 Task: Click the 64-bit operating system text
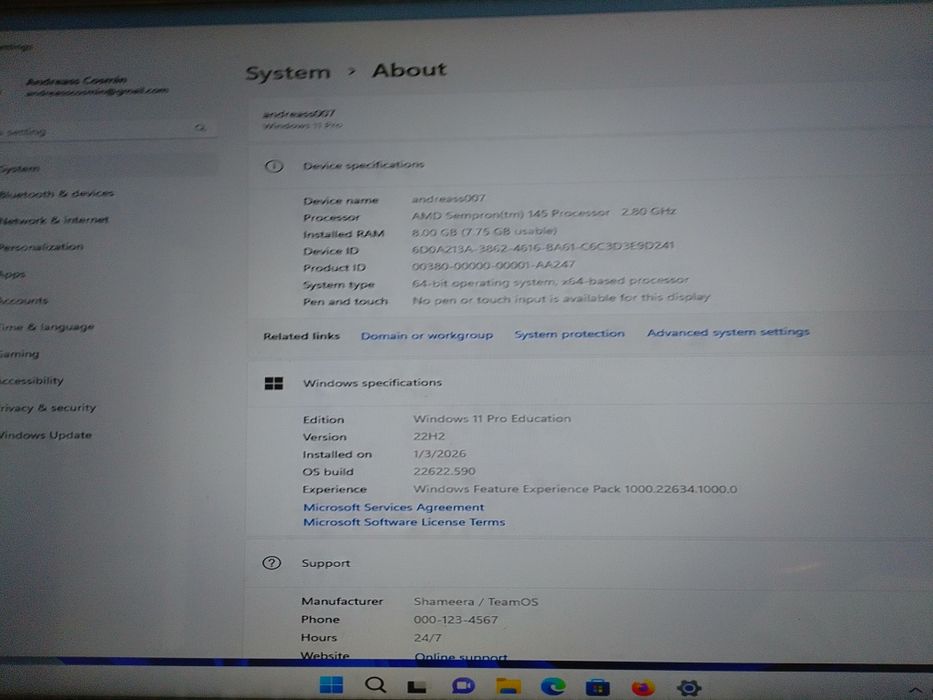point(550,281)
